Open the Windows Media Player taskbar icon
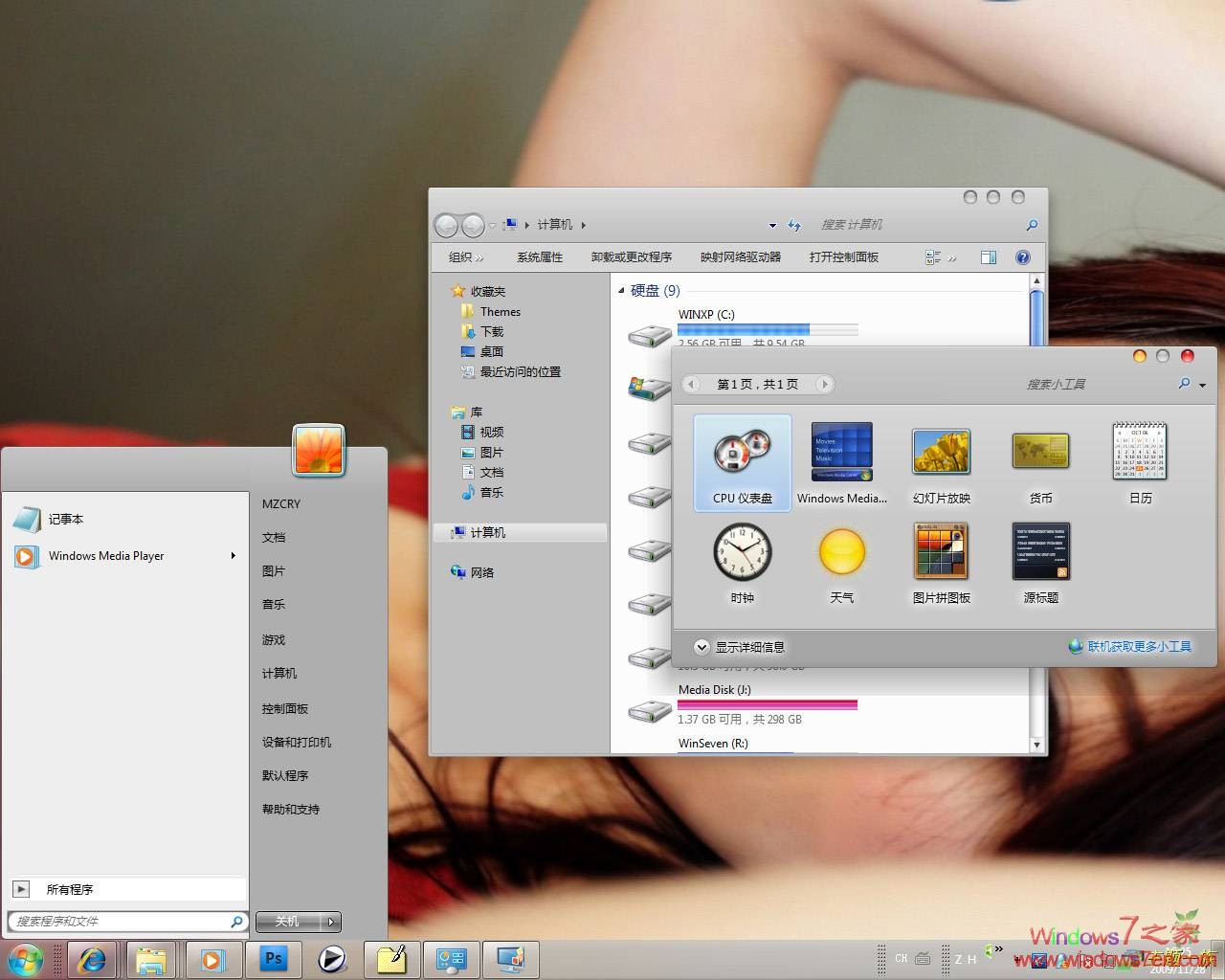This screenshot has width=1225, height=980. pyautogui.click(x=212, y=960)
